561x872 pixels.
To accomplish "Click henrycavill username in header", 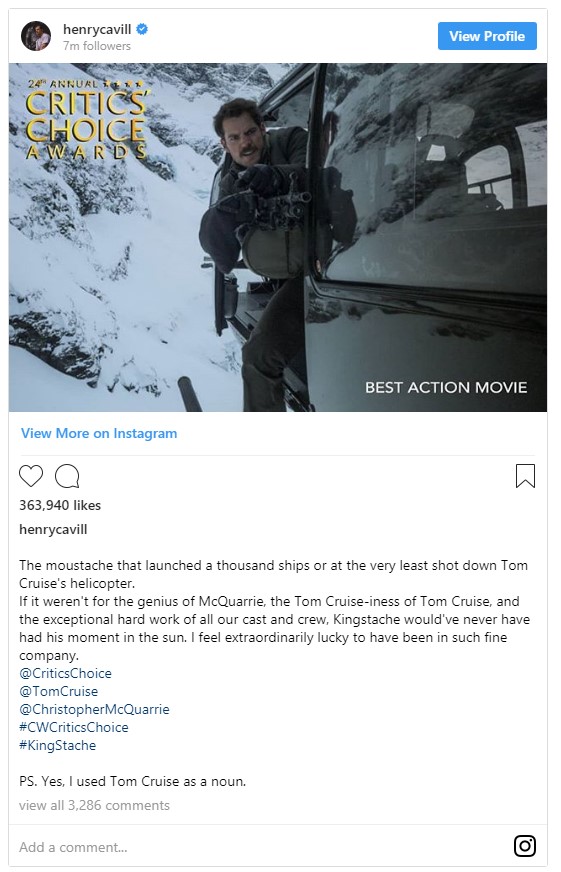I will pyautogui.click(x=97, y=29).
